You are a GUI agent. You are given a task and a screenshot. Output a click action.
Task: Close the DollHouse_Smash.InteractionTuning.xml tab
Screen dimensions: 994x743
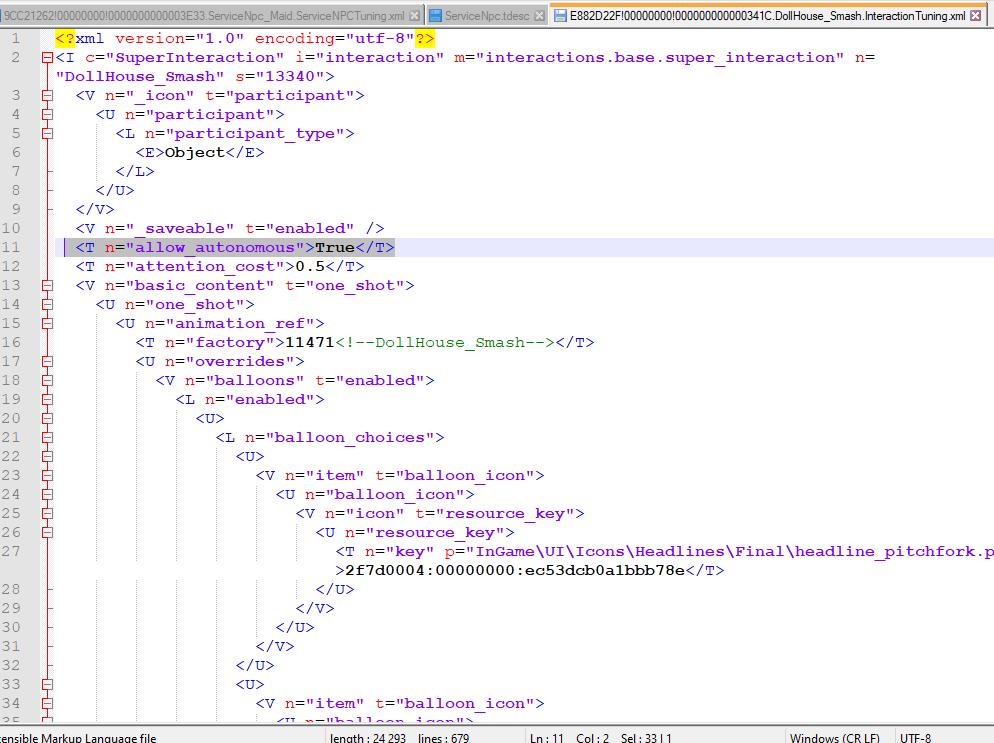[976, 16]
